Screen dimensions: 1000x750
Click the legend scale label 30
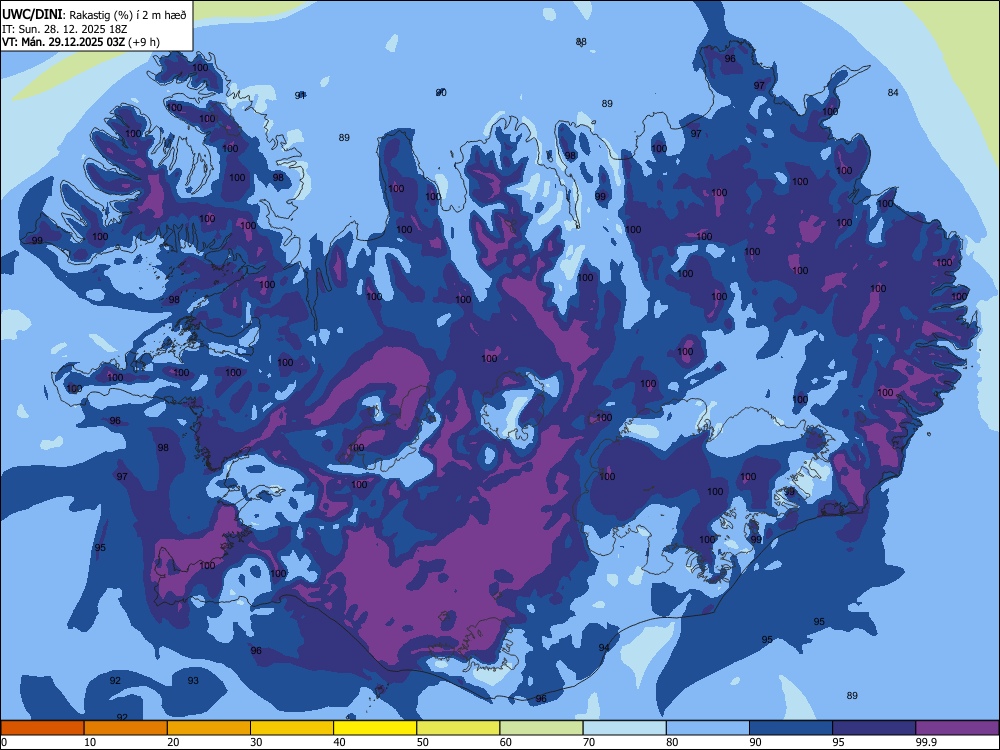[x=256, y=742]
